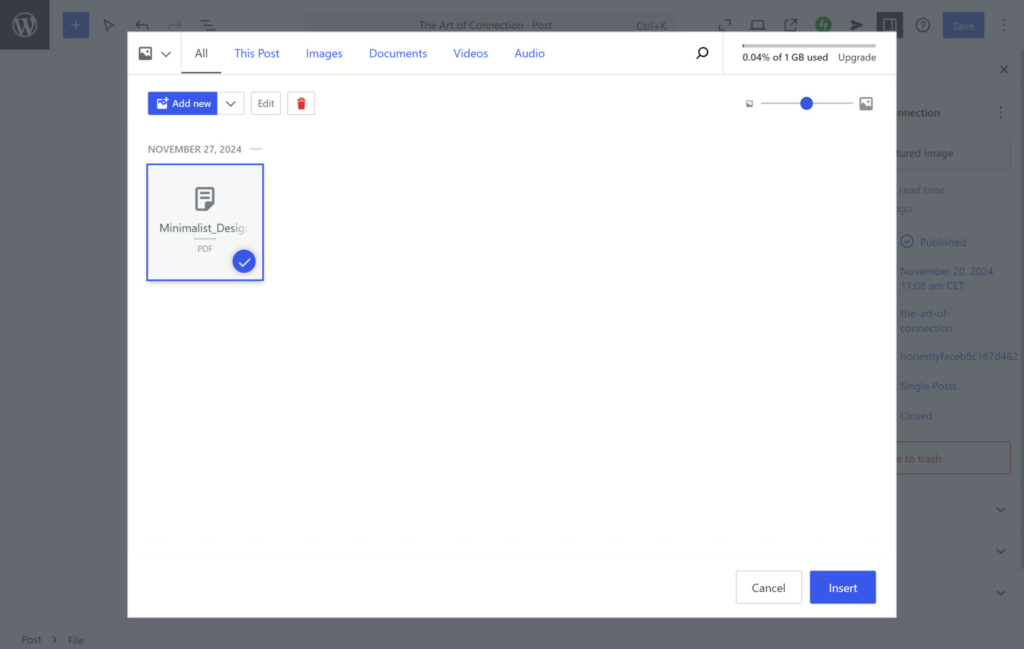Screen dimensions: 1024x649
Task: Click the Insert button
Action: (842, 588)
